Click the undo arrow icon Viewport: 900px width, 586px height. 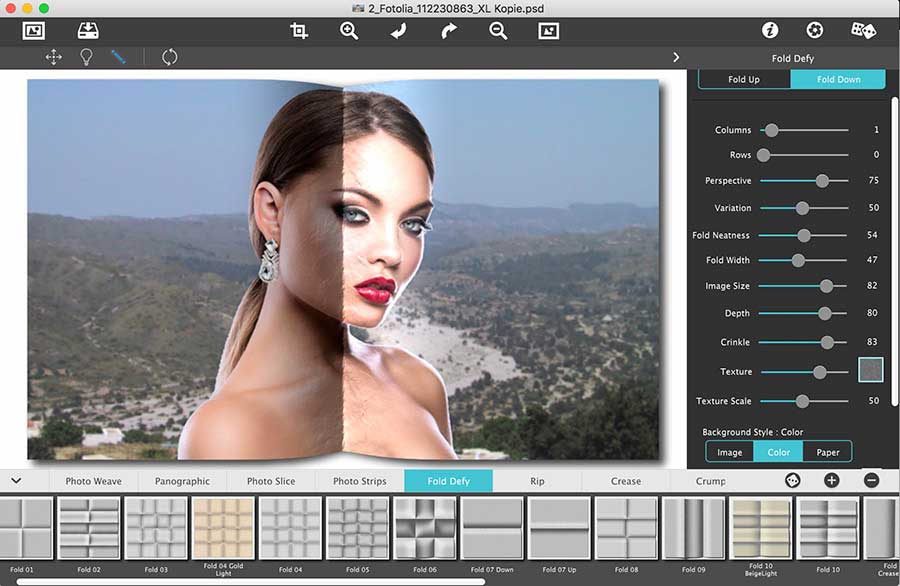click(398, 31)
